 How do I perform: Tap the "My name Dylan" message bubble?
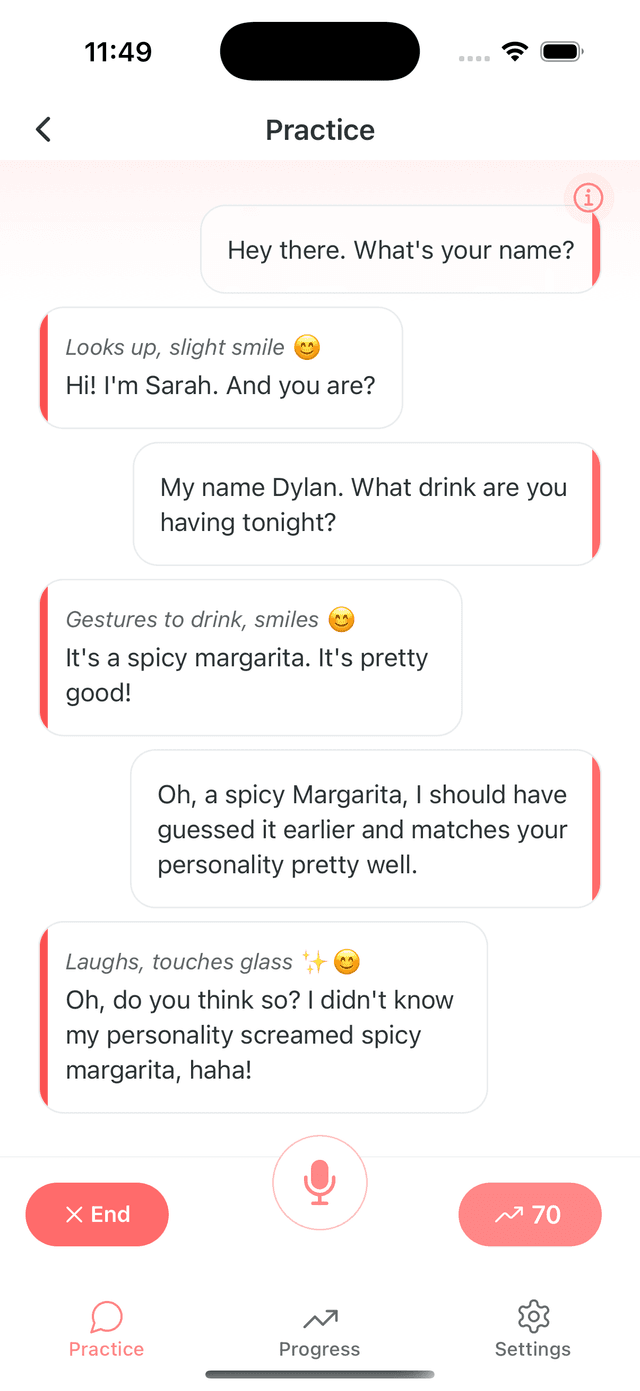pyautogui.click(x=366, y=504)
